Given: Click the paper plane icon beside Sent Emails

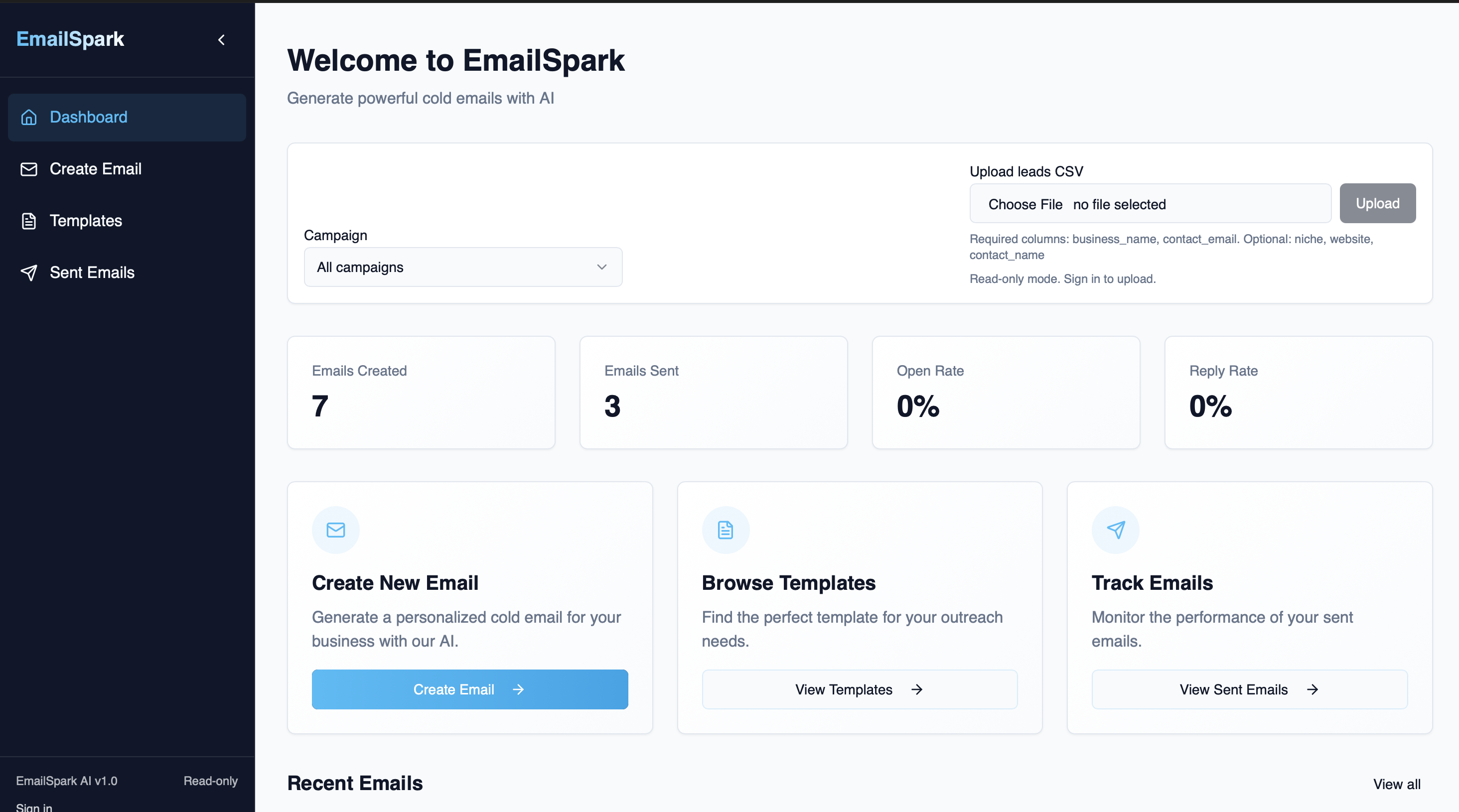Looking at the screenshot, I should tap(29, 272).
